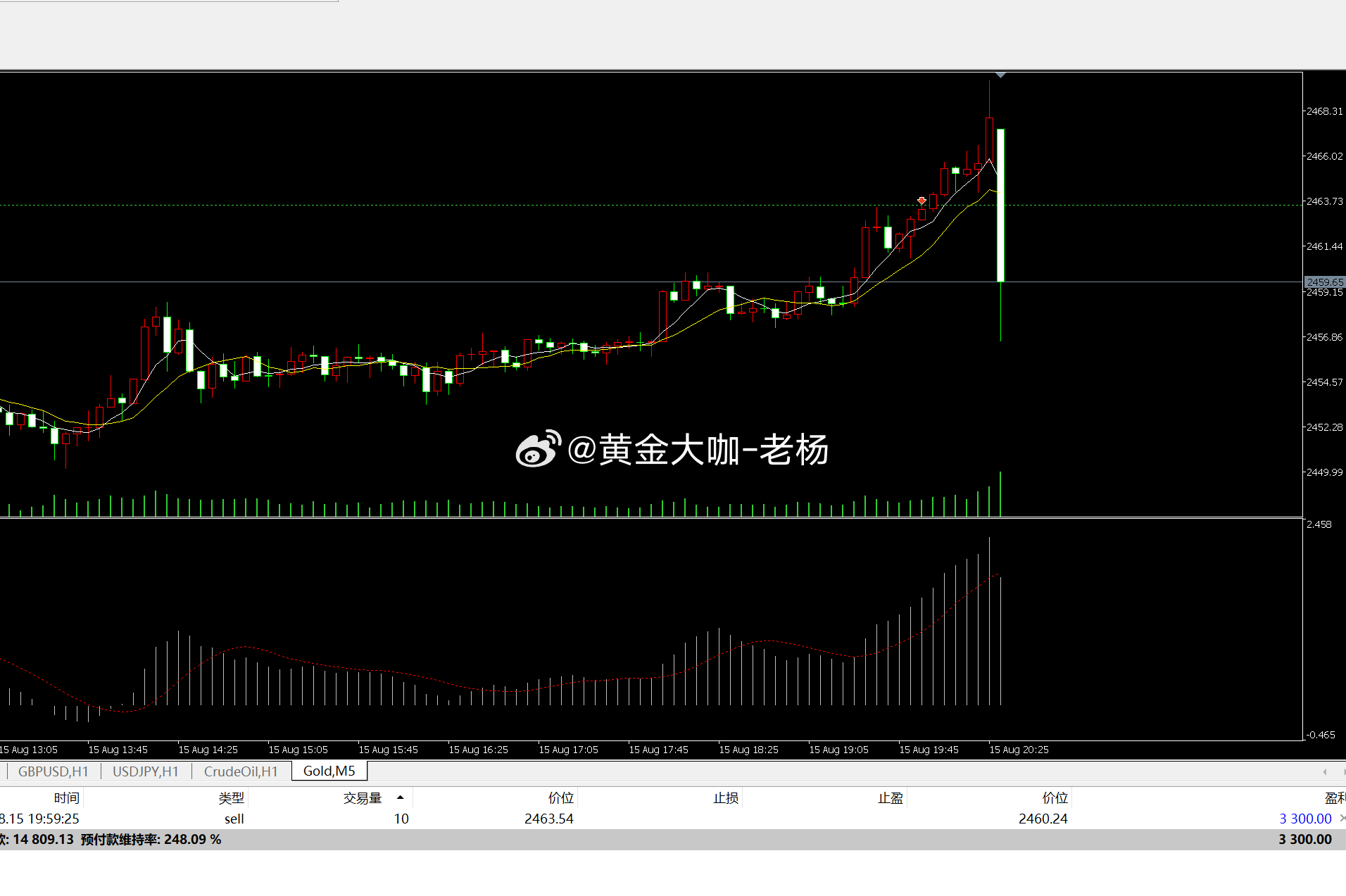Click the blue profit value 3 300.00
This screenshot has width=1346, height=896.
click(x=1306, y=819)
